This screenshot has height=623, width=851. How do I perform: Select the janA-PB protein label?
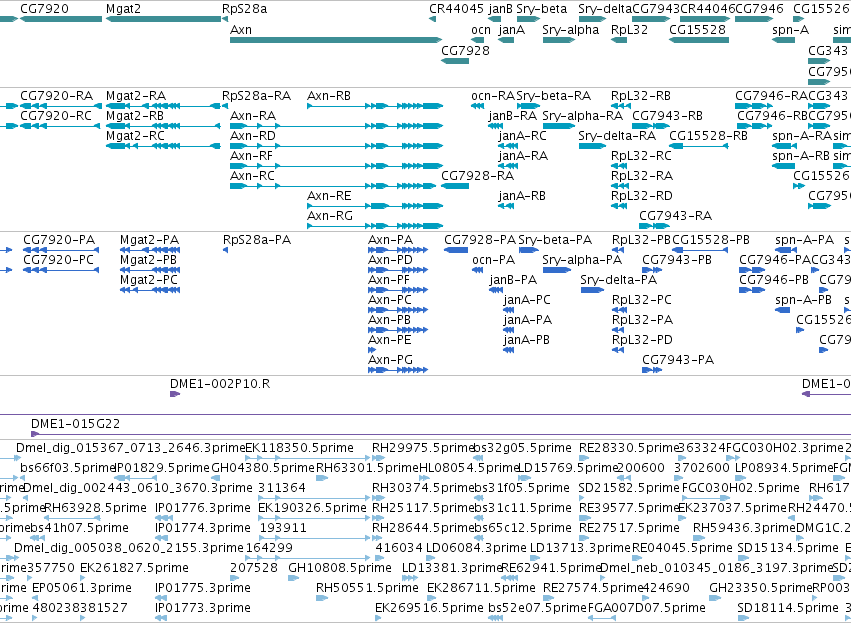click(526, 340)
